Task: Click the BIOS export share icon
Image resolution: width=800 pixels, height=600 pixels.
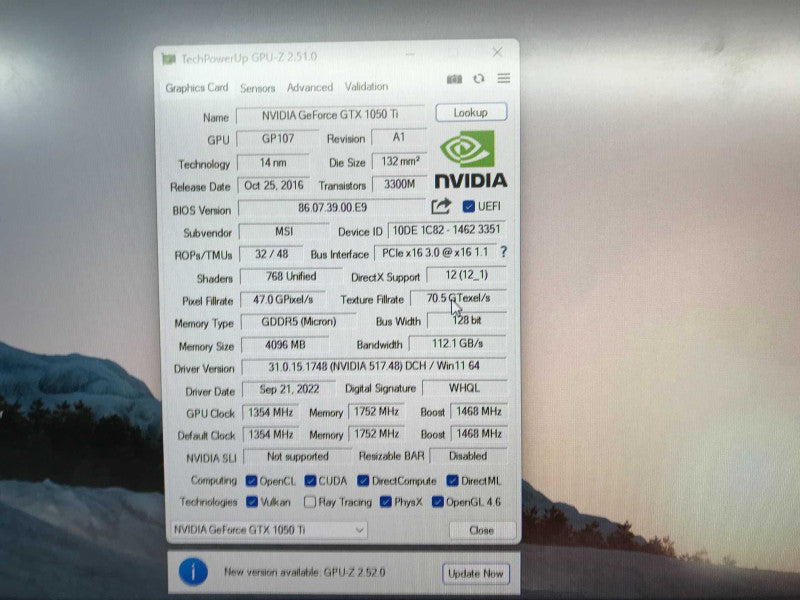Action: 441,206
